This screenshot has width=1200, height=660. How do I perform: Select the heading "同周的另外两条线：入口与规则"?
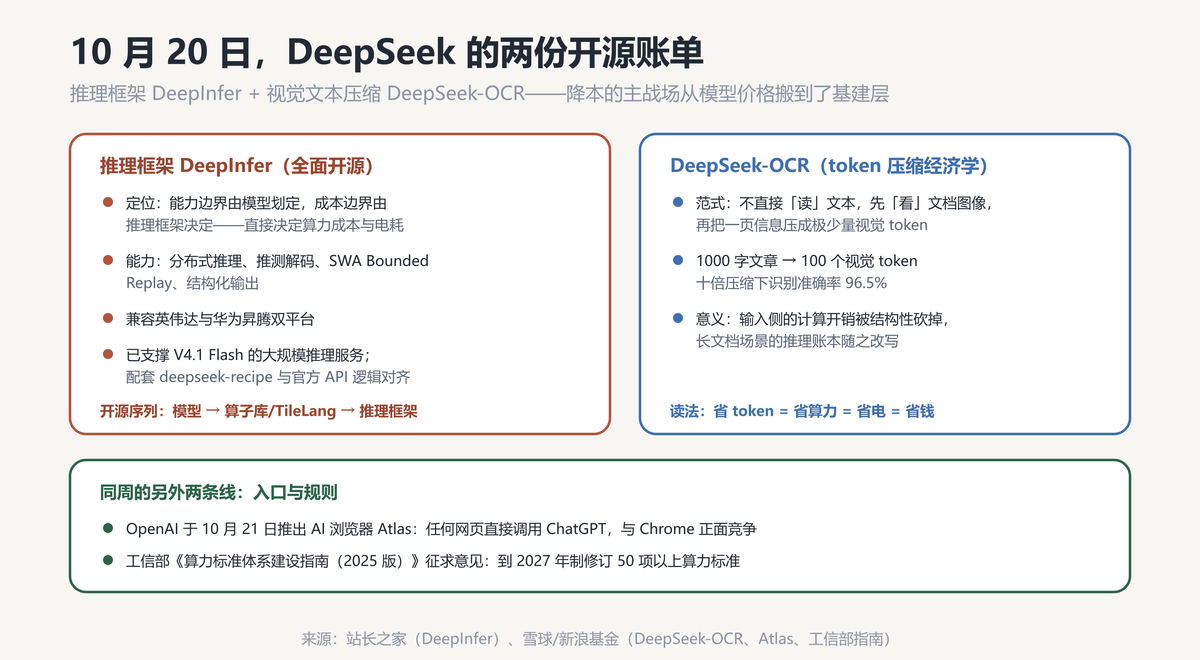(219, 492)
